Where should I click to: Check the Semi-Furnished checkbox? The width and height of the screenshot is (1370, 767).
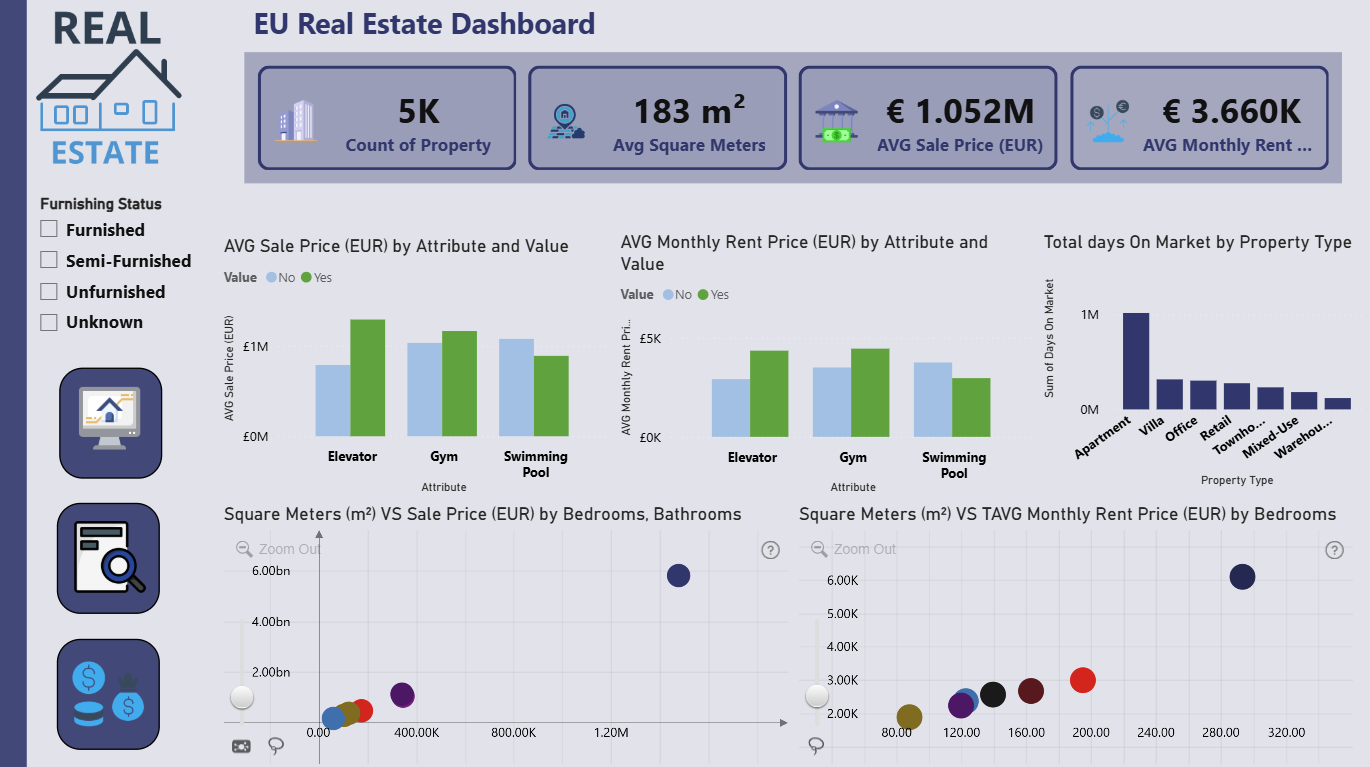49,260
